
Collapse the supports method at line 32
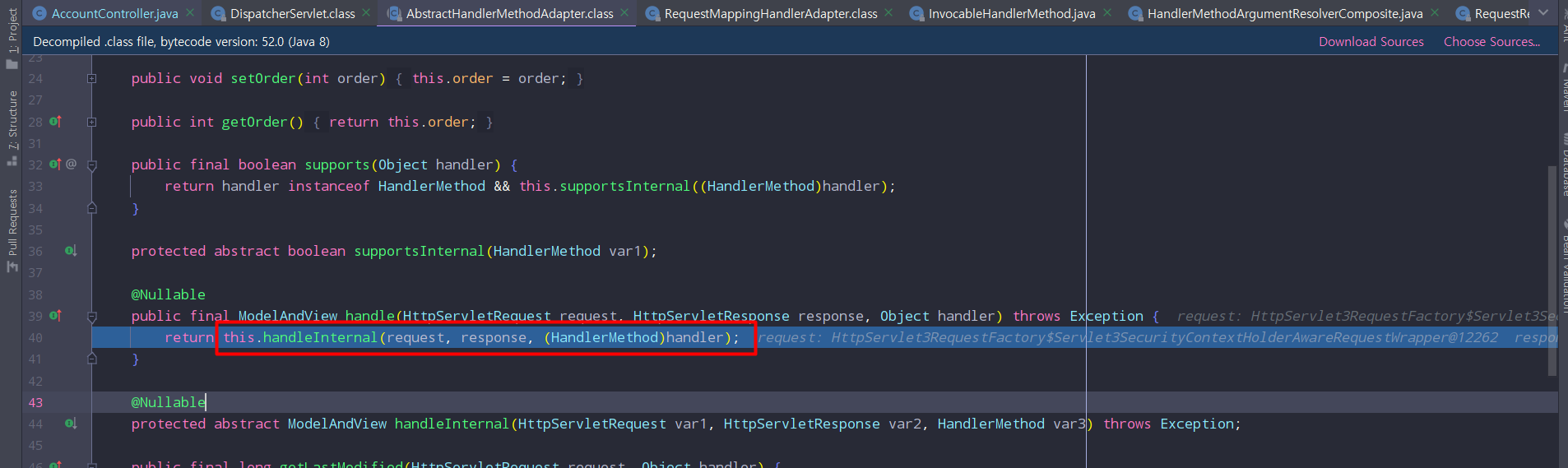pyautogui.click(x=92, y=165)
